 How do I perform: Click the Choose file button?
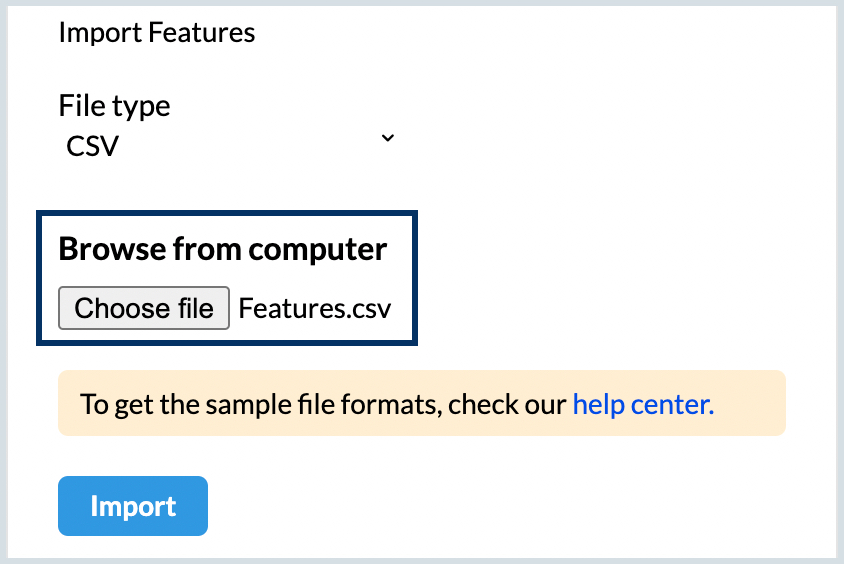tap(144, 308)
